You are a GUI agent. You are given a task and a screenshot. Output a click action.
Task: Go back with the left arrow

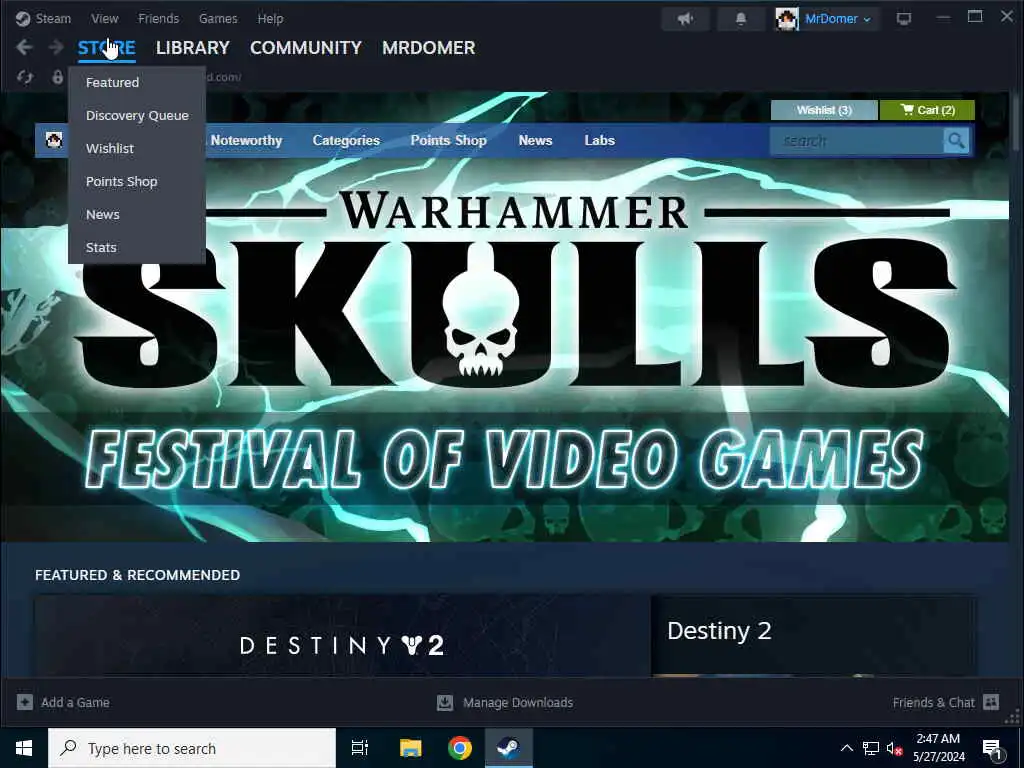(24, 47)
